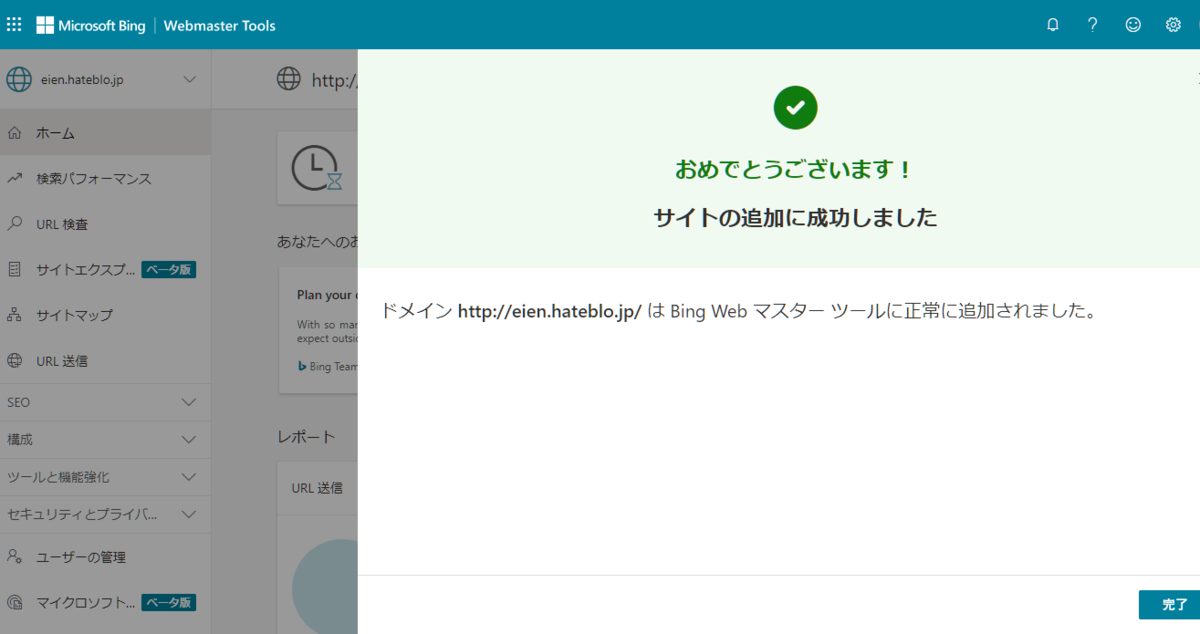The image size is (1200, 634).
Task: Open notifications bell icon
Action: 1053,25
